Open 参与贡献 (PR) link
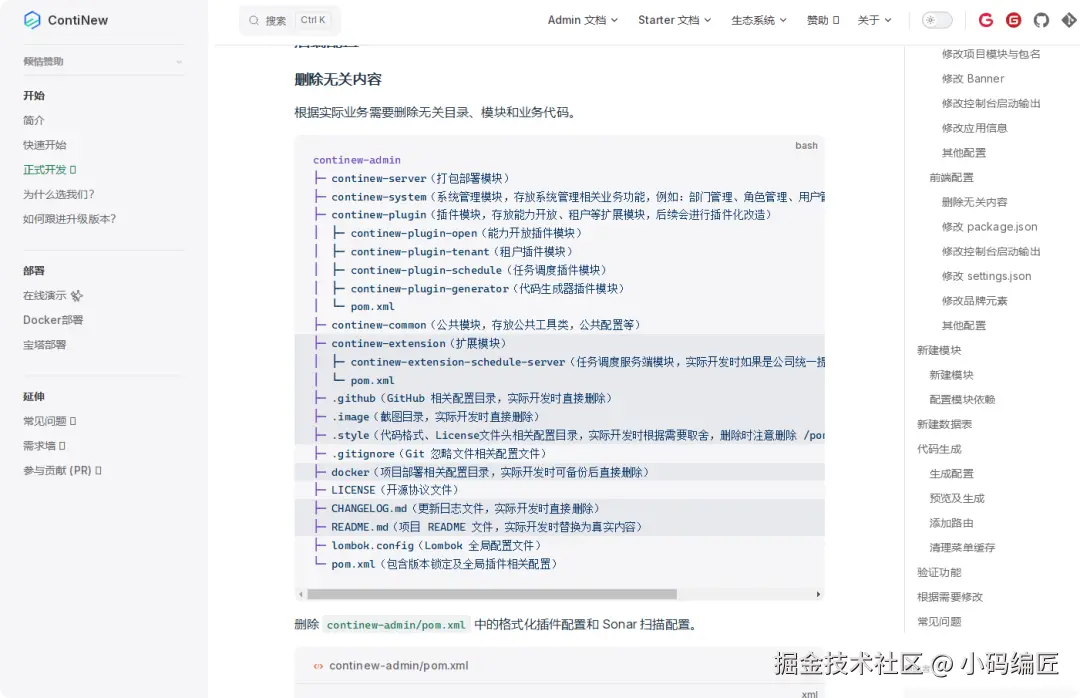 (62, 471)
